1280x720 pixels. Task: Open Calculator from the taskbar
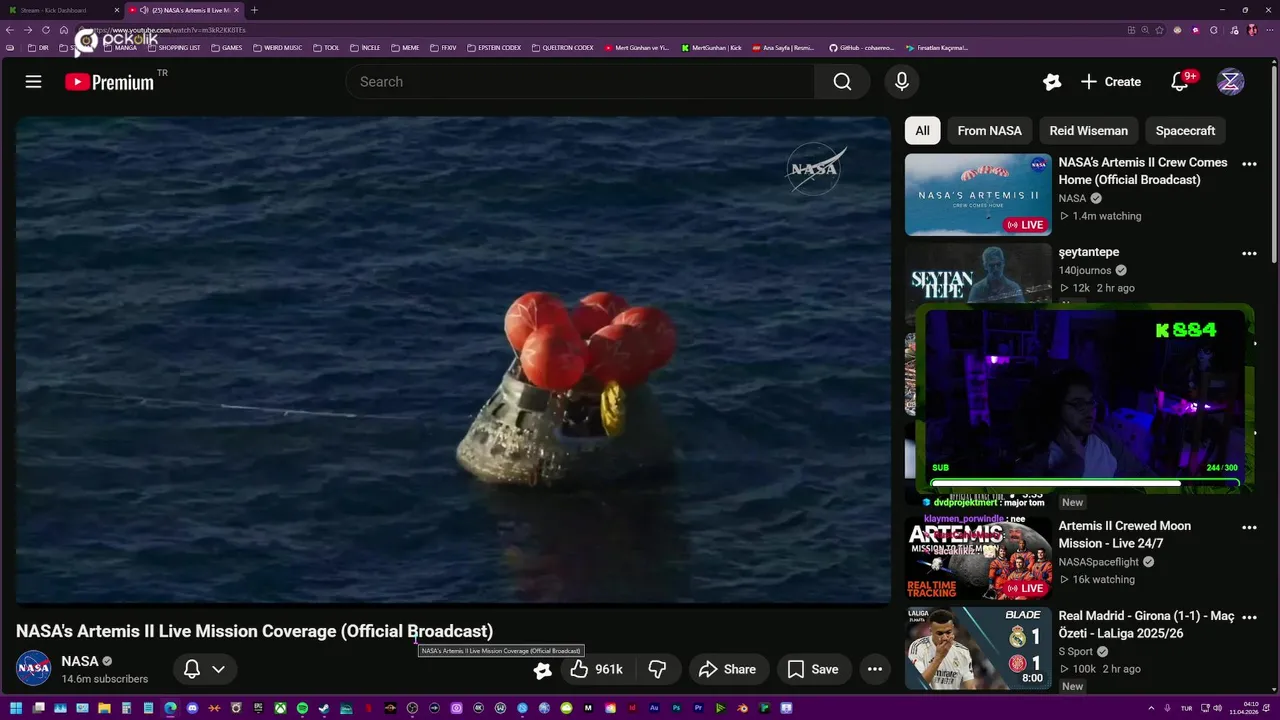point(126,708)
